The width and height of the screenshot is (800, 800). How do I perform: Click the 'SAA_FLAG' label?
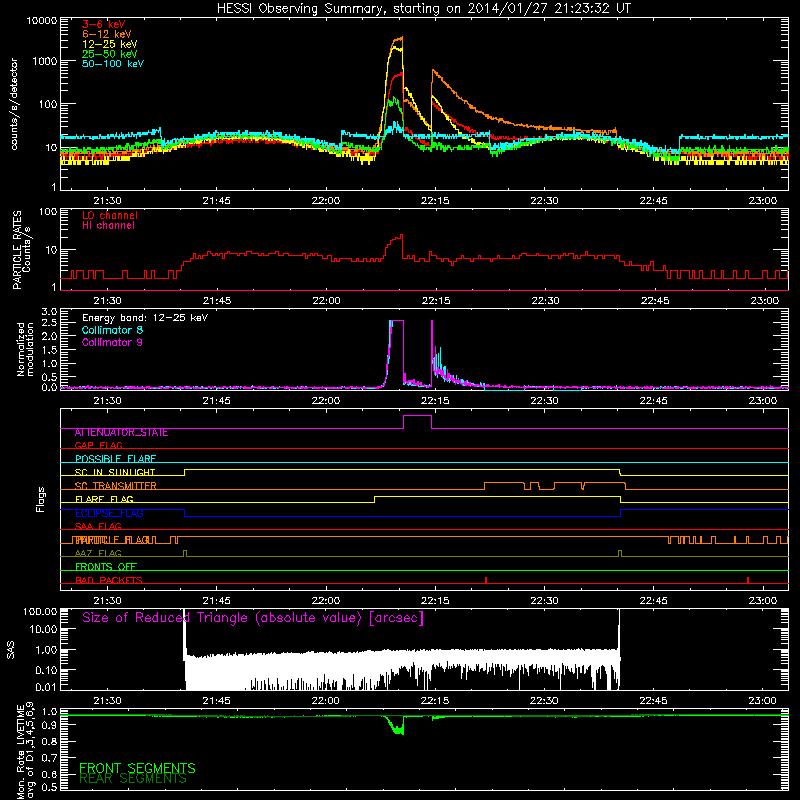[98, 526]
